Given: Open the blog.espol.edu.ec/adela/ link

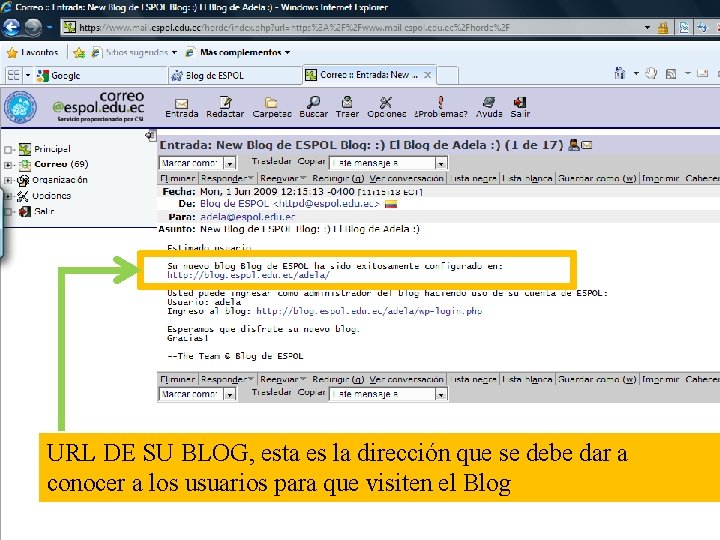Looking at the screenshot, I should (248, 275).
